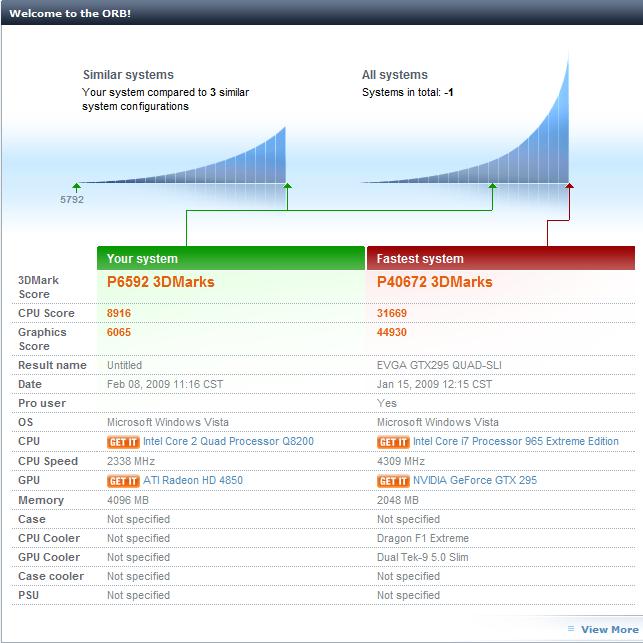Click GPU cooler Dual Tek-9 5.0 Slim
This screenshot has height=643, width=643.
pyautogui.click(x=422, y=557)
